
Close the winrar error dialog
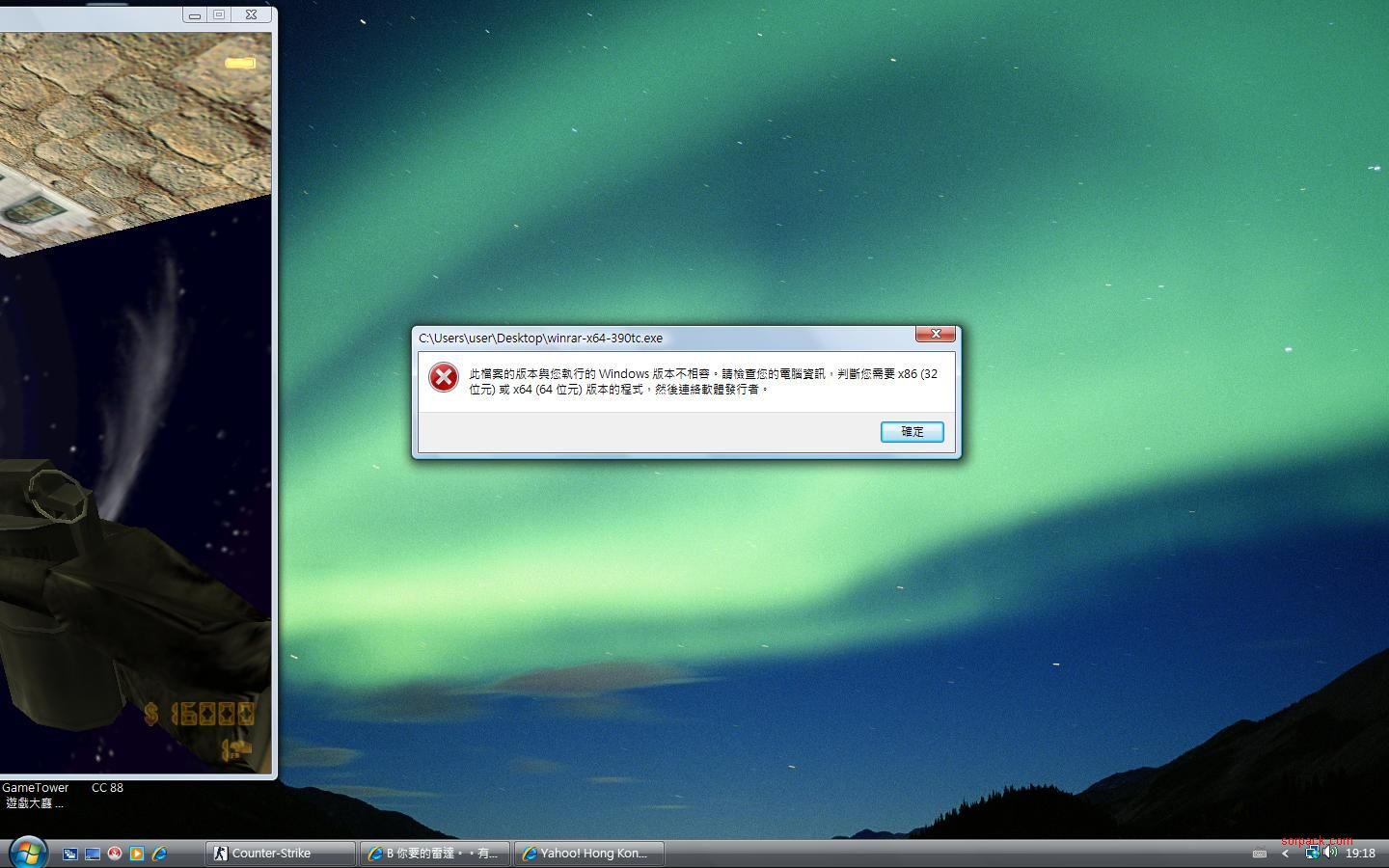pos(935,335)
